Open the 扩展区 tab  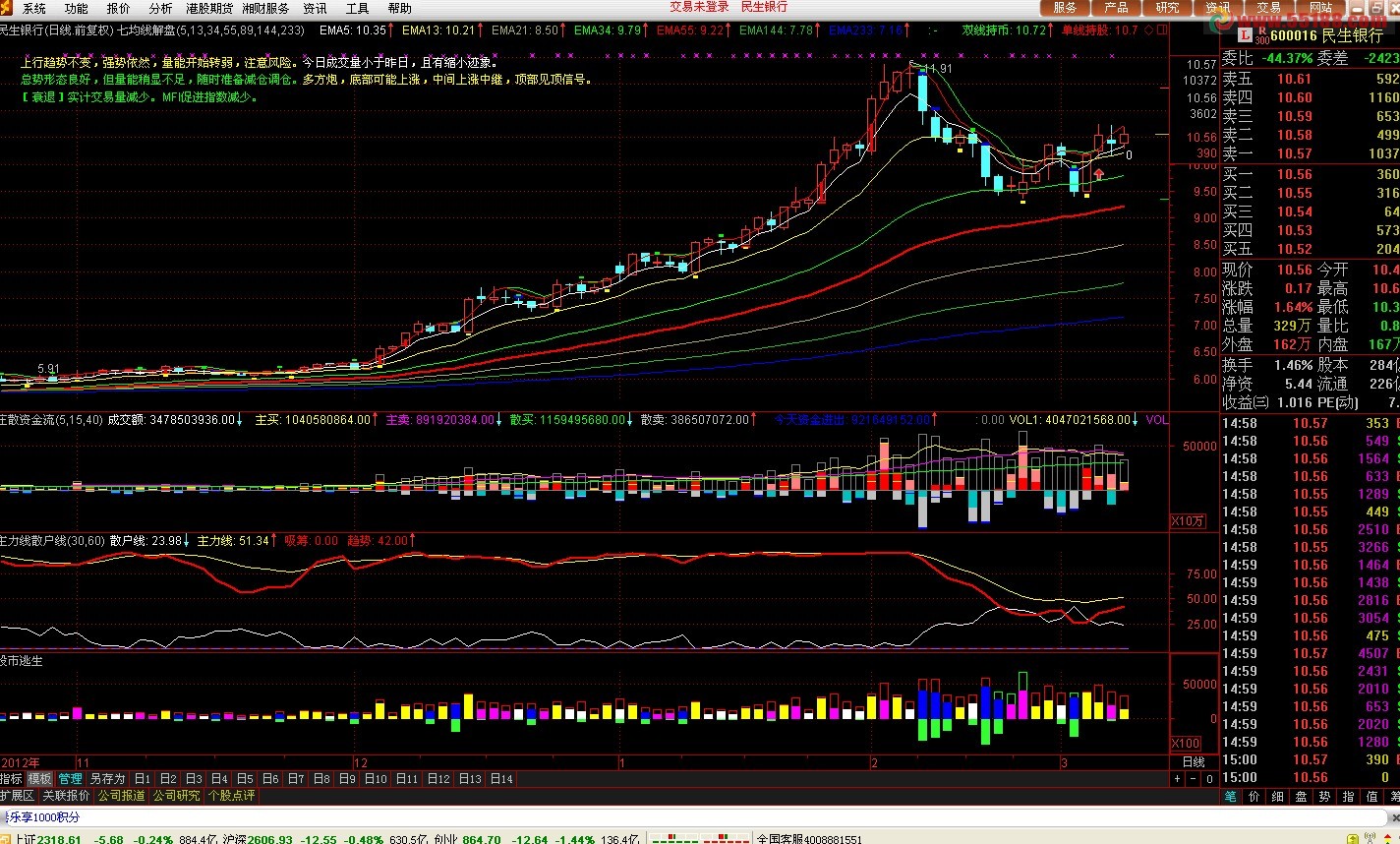click(x=18, y=796)
